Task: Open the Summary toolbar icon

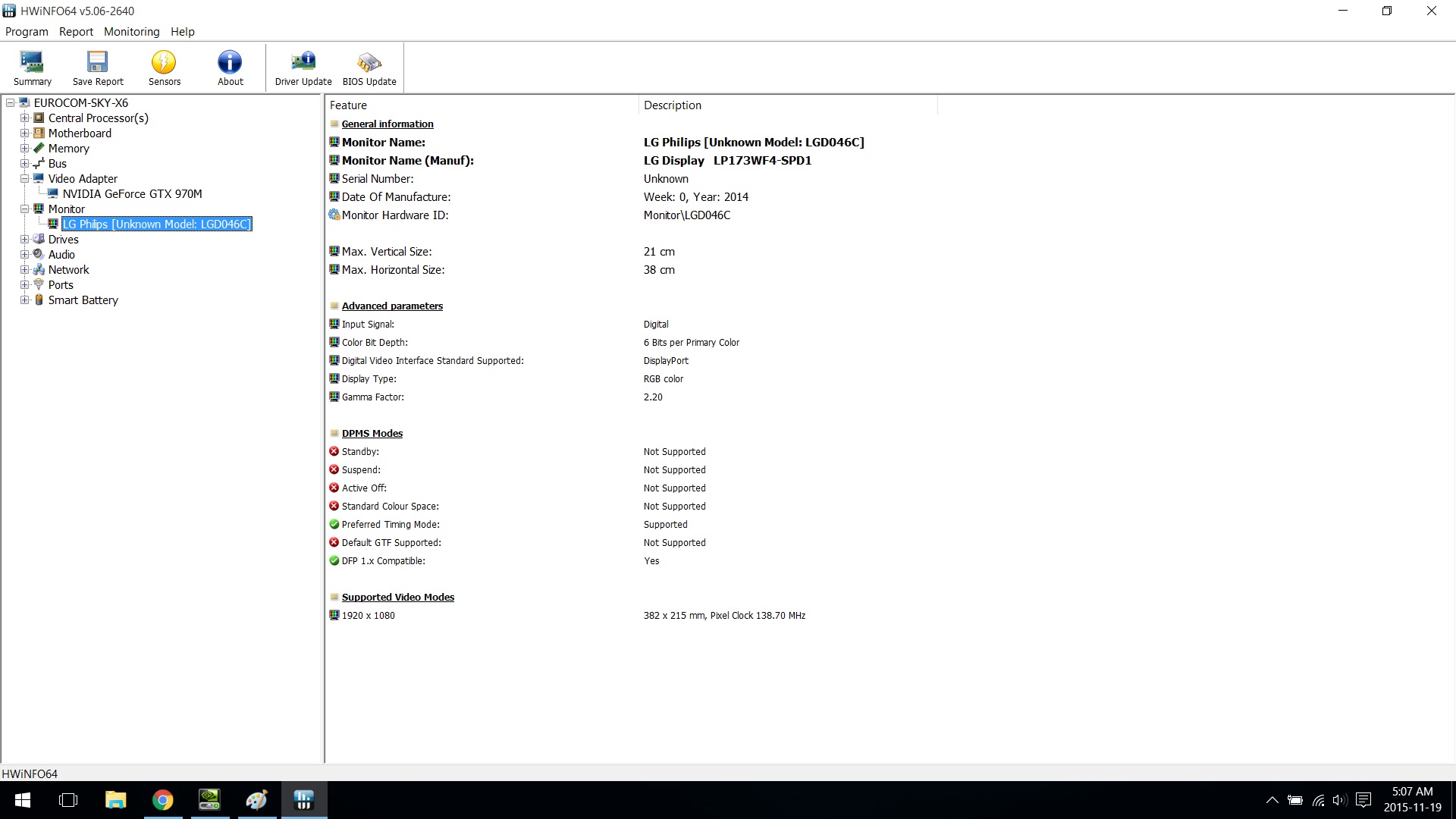Action: click(x=32, y=67)
